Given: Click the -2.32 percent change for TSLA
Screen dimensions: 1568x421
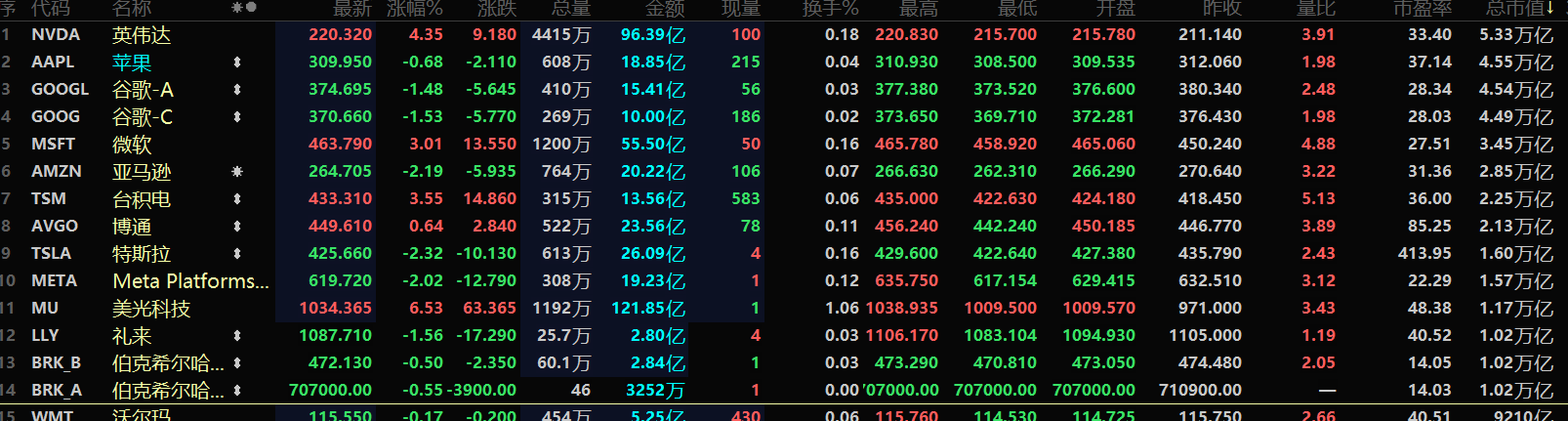Looking at the screenshot, I should [423, 254].
